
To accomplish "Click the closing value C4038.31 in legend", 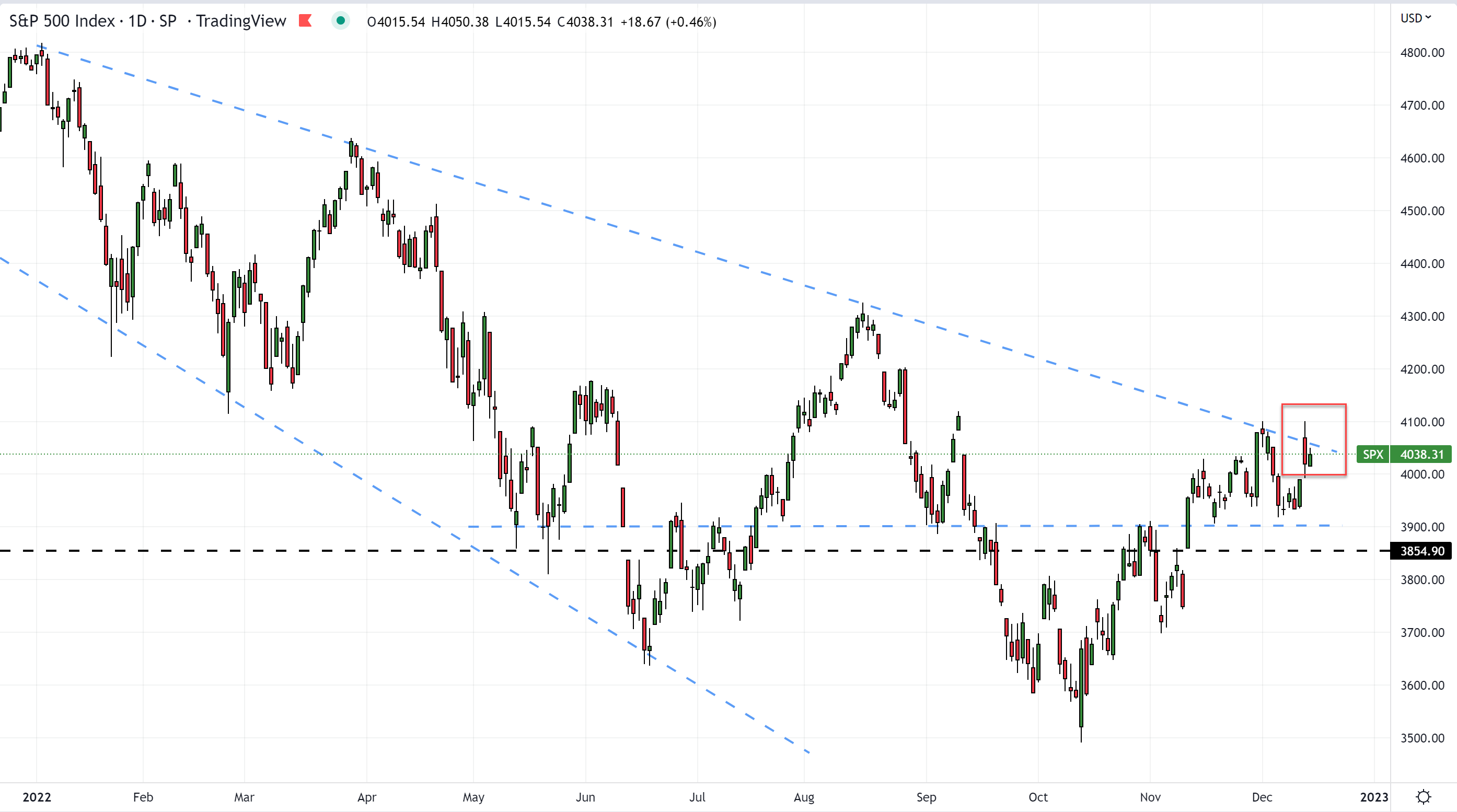I will coord(585,22).
